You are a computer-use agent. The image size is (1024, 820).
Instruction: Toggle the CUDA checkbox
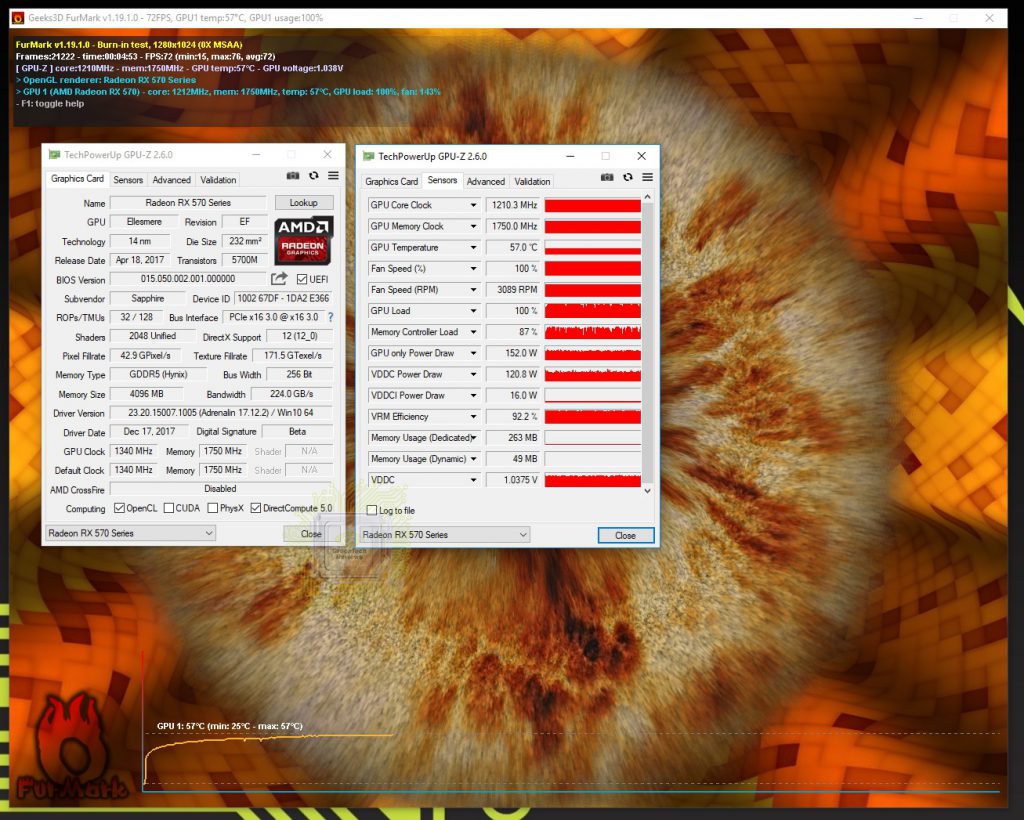coord(169,508)
